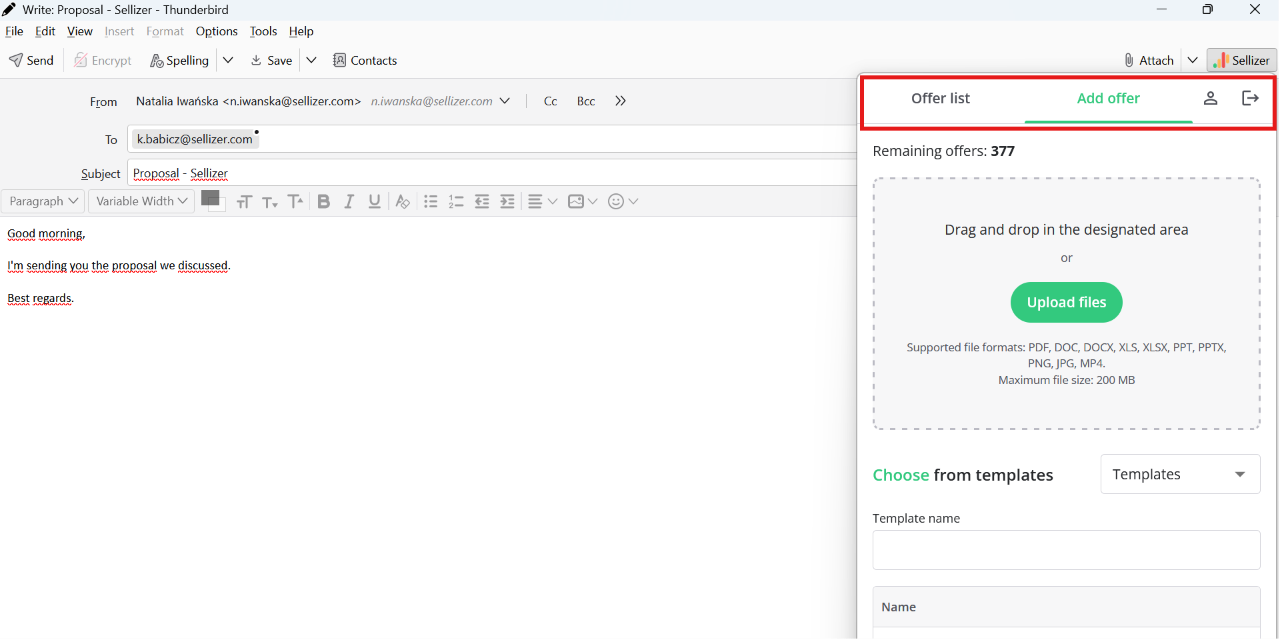The height and width of the screenshot is (639, 1279).
Task: Switch to the Offer list tab
Action: 941,99
